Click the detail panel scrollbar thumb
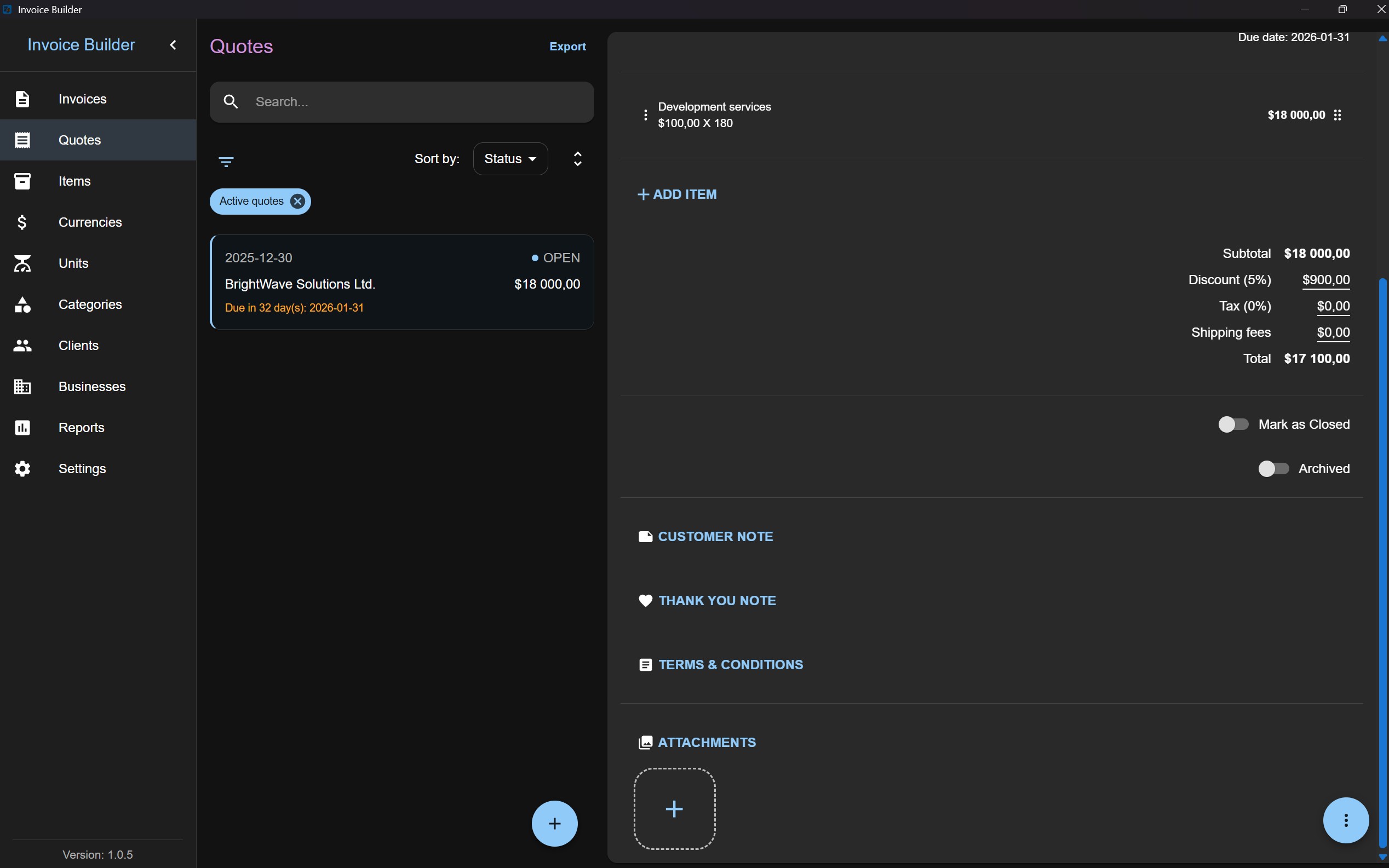 1382,562
